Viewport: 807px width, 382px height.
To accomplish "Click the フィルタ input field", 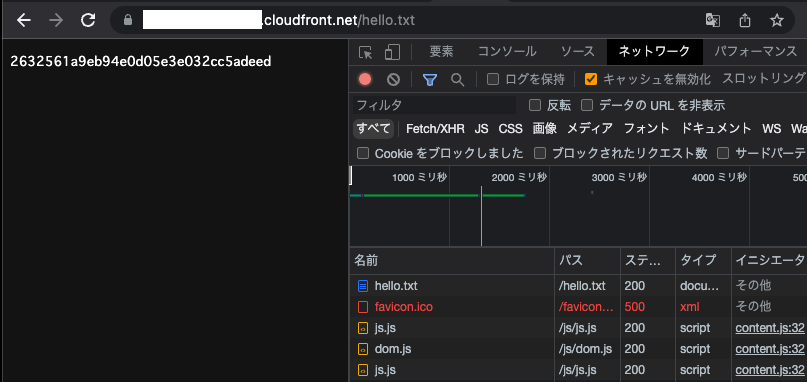I will (435, 106).
